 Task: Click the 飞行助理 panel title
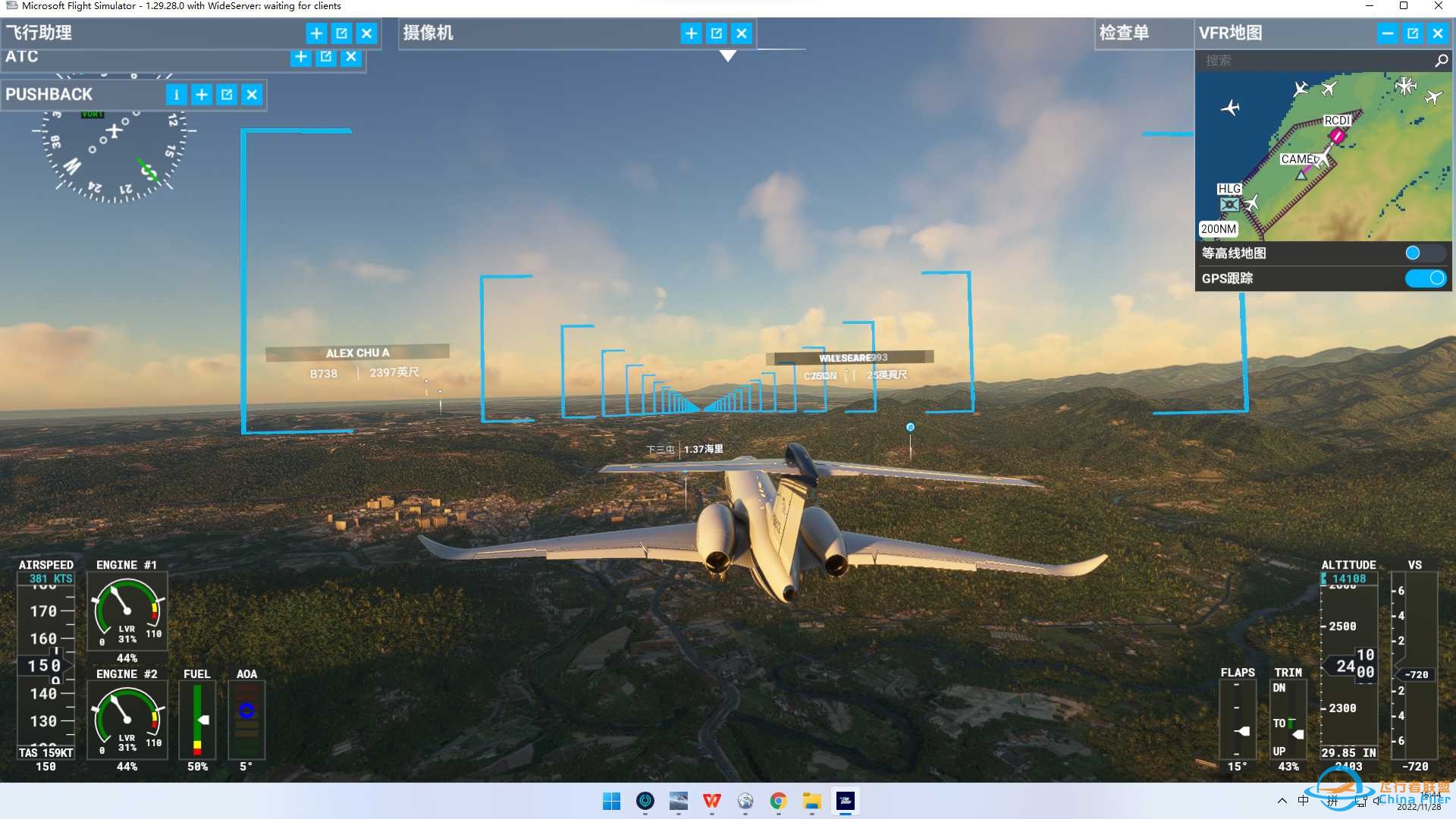pos(39,33)
